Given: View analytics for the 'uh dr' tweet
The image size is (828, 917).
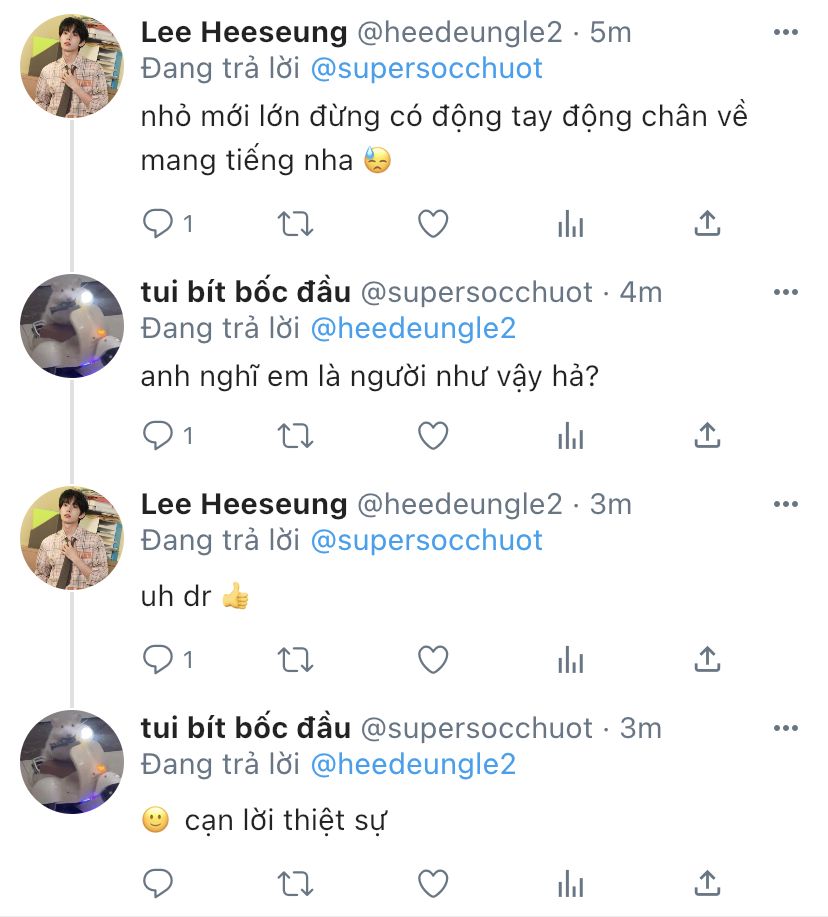Looking at the screenshot, I should coord(570,659).
